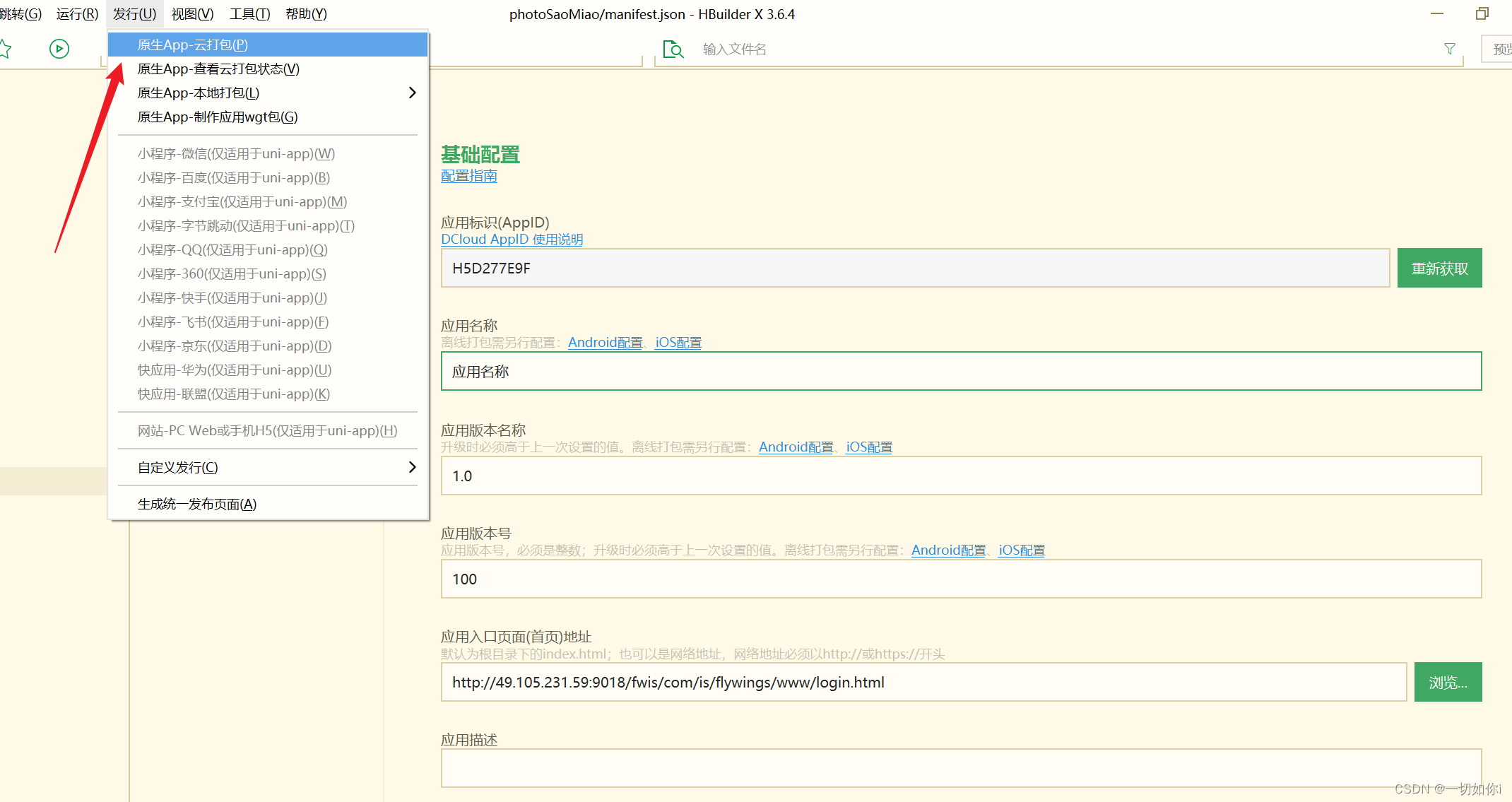1512x802 pixels.
Task: Choose 小程序-京东 publish option
Action: click(268, 346)
